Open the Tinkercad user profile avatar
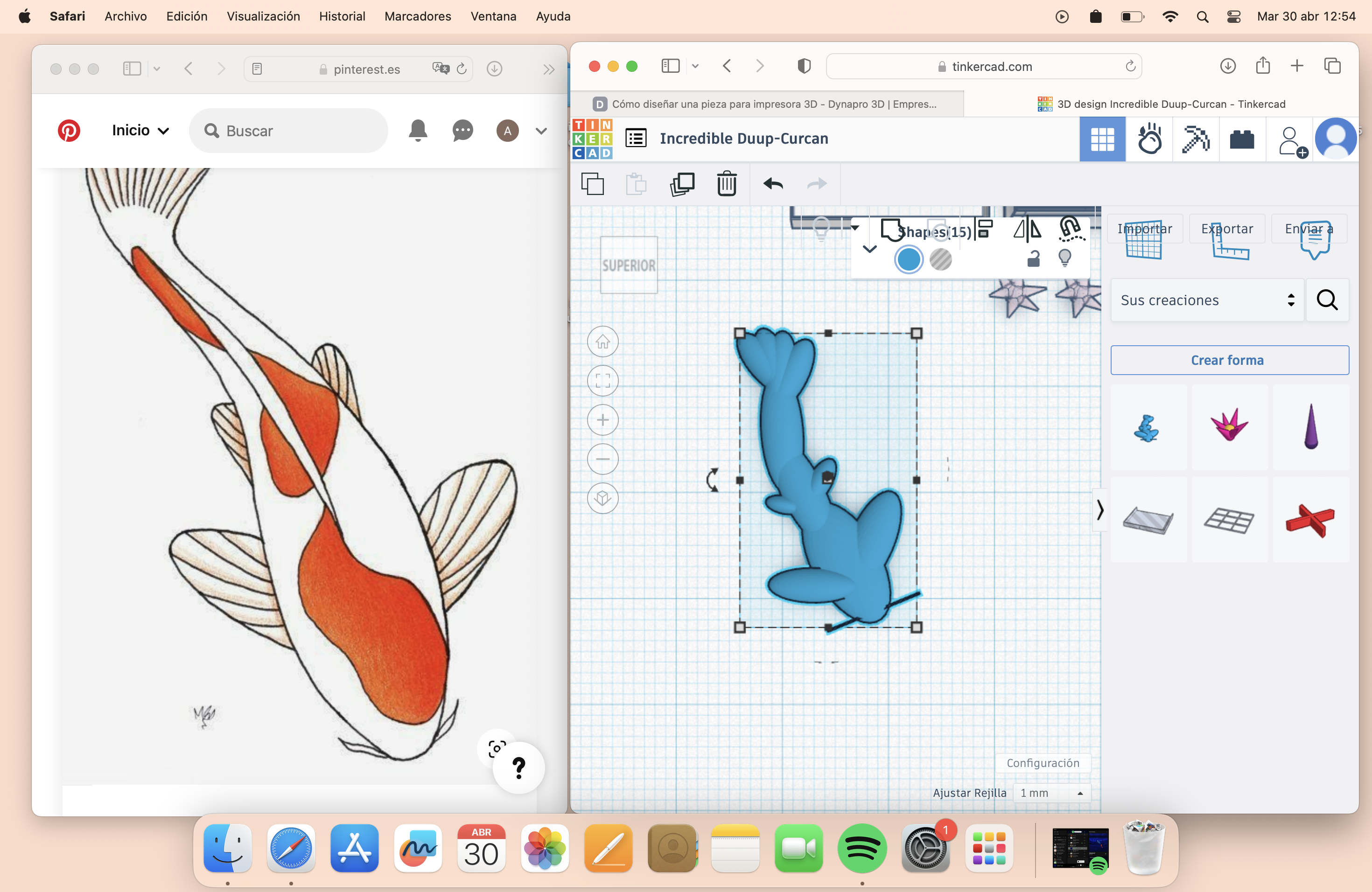This screenshot has width=1372, height=892. click(x=1335, y=139)
